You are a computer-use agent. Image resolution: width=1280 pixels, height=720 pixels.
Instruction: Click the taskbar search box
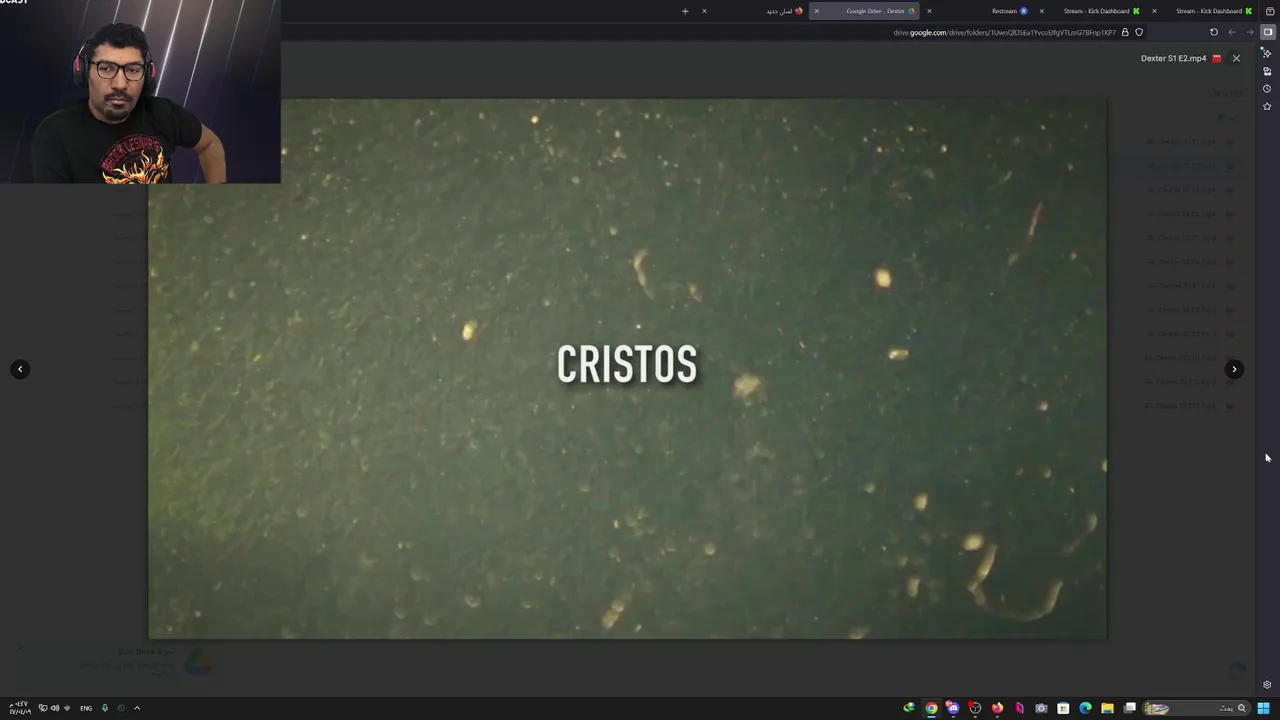point(1198,708)
